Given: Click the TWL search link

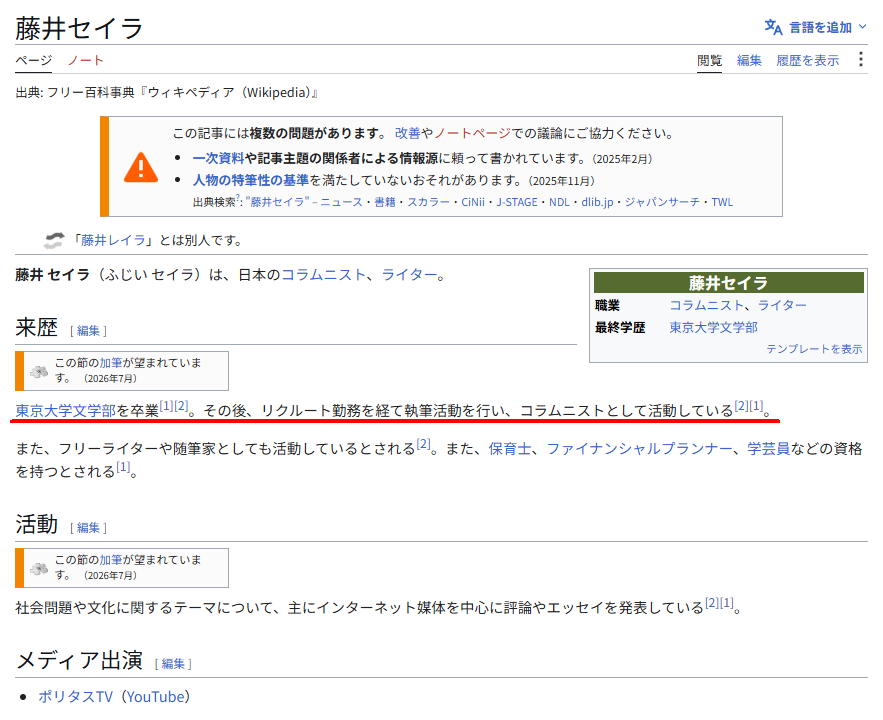Looking at the screenshot, I should pyautogui.click(x=722, y=202).
